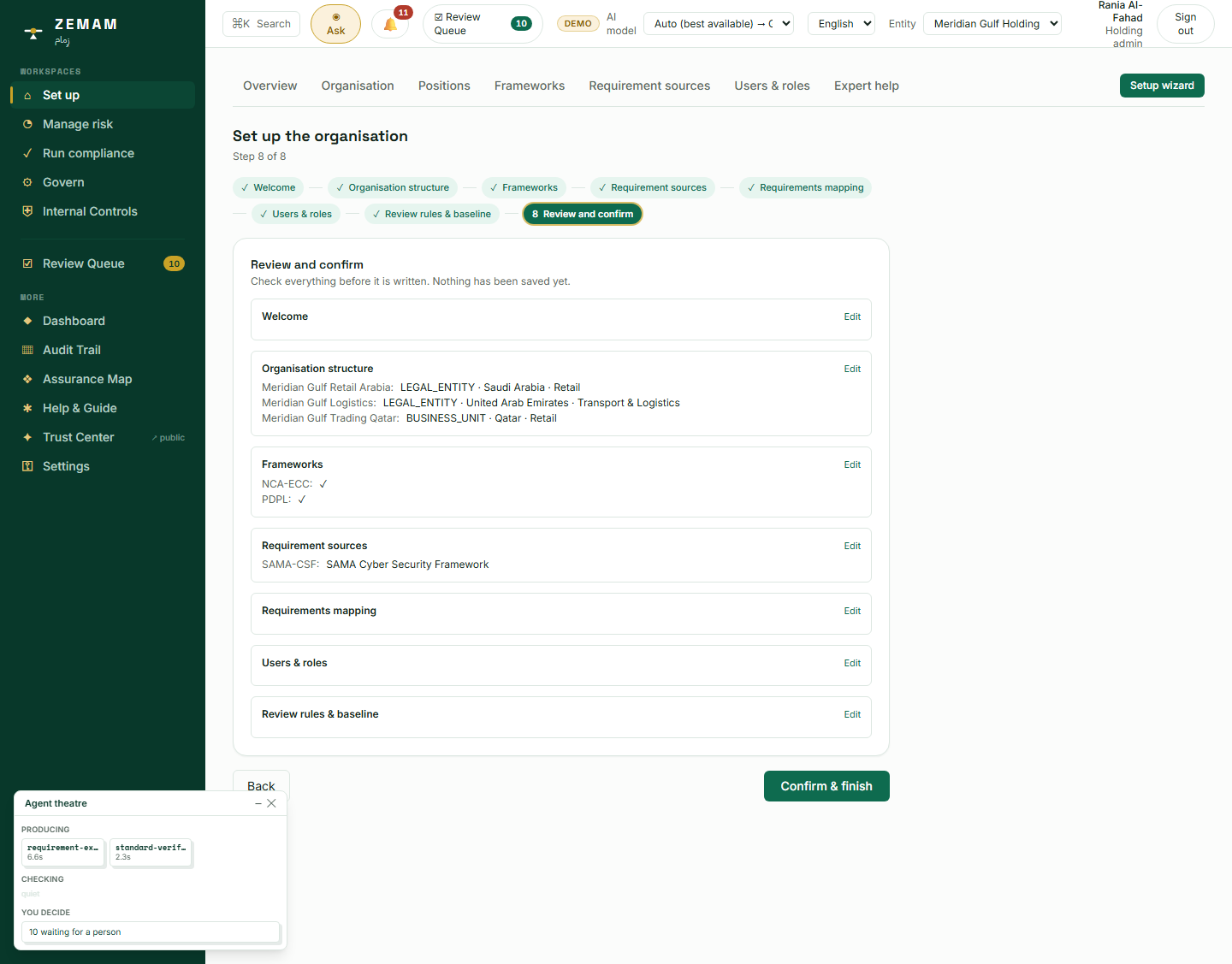Edit the Review rules & baseline section
Screen dimensions: 1232x964
tap(852, 714)
